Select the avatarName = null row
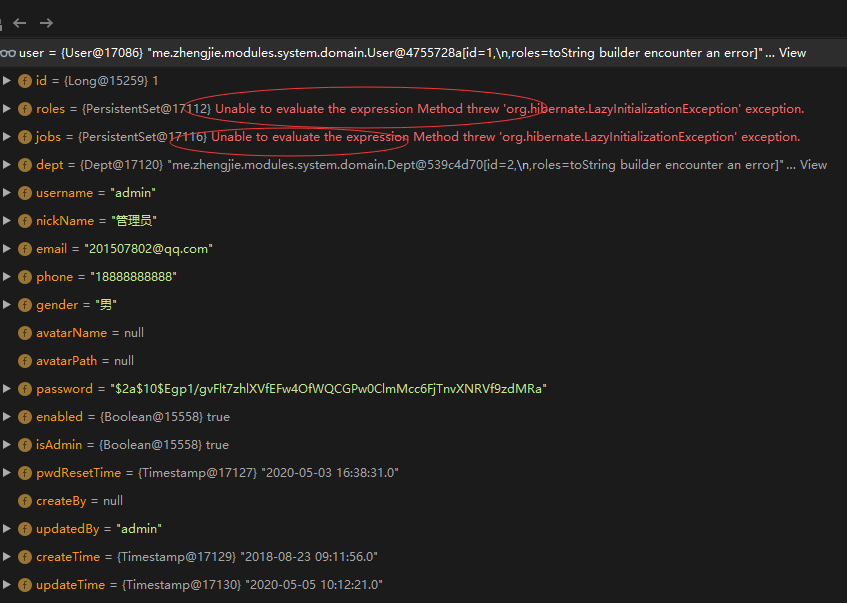Viewport: 847px width, 603px height. tap(424, 333)
